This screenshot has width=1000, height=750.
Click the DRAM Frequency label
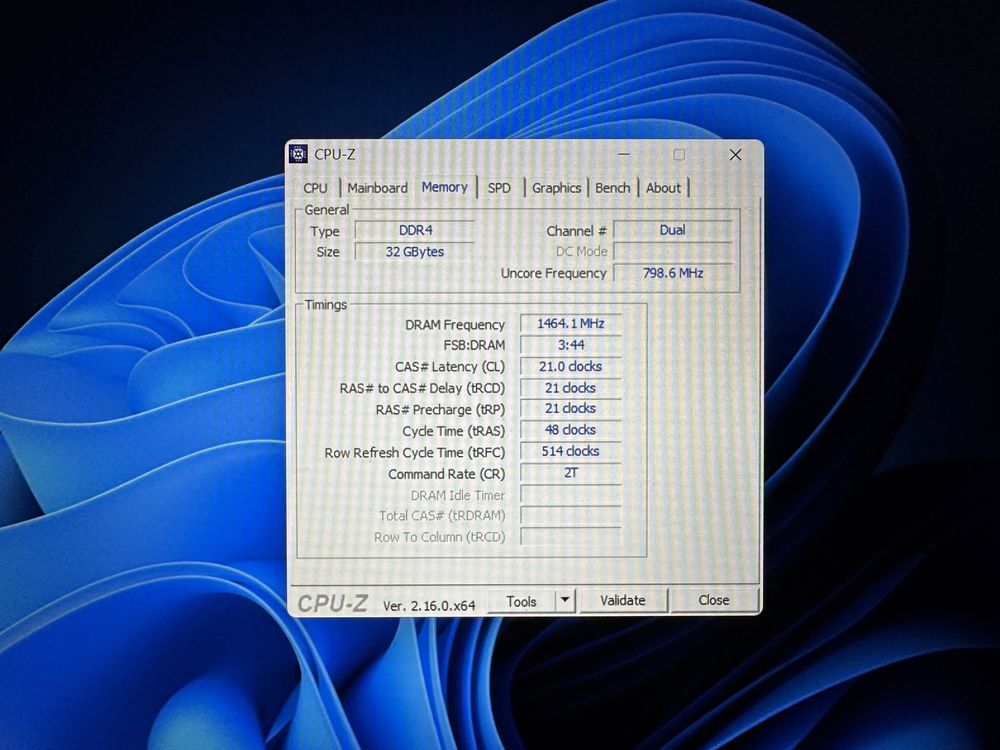point(455,325)
